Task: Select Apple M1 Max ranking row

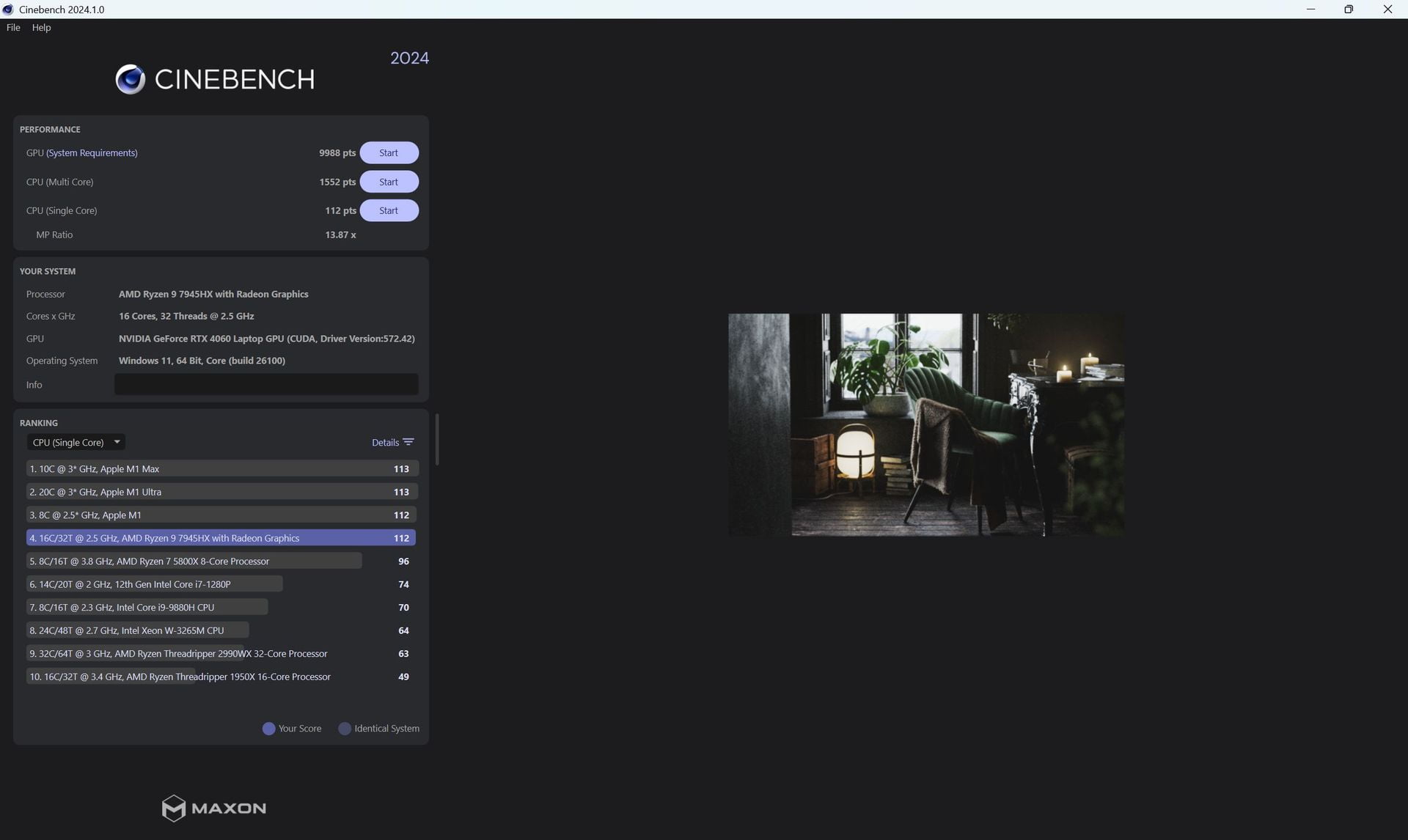Action: [222, 468]
